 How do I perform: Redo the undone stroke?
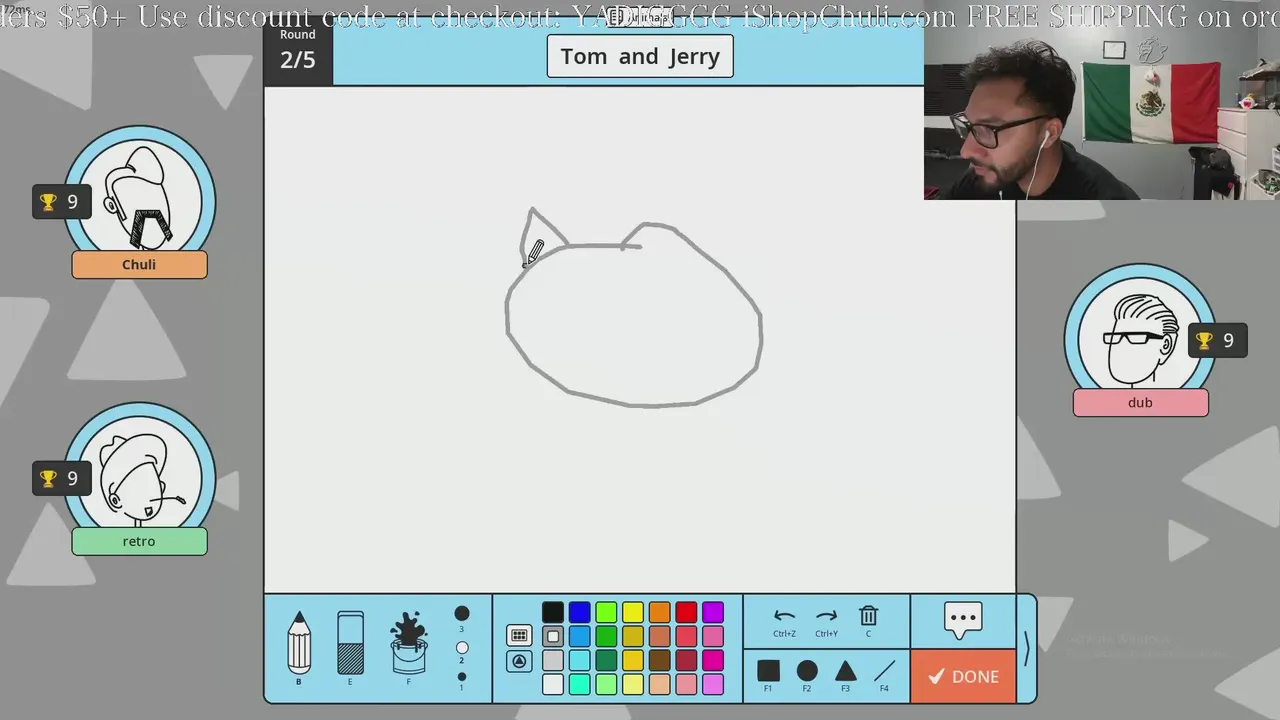(x=826, y=616)
